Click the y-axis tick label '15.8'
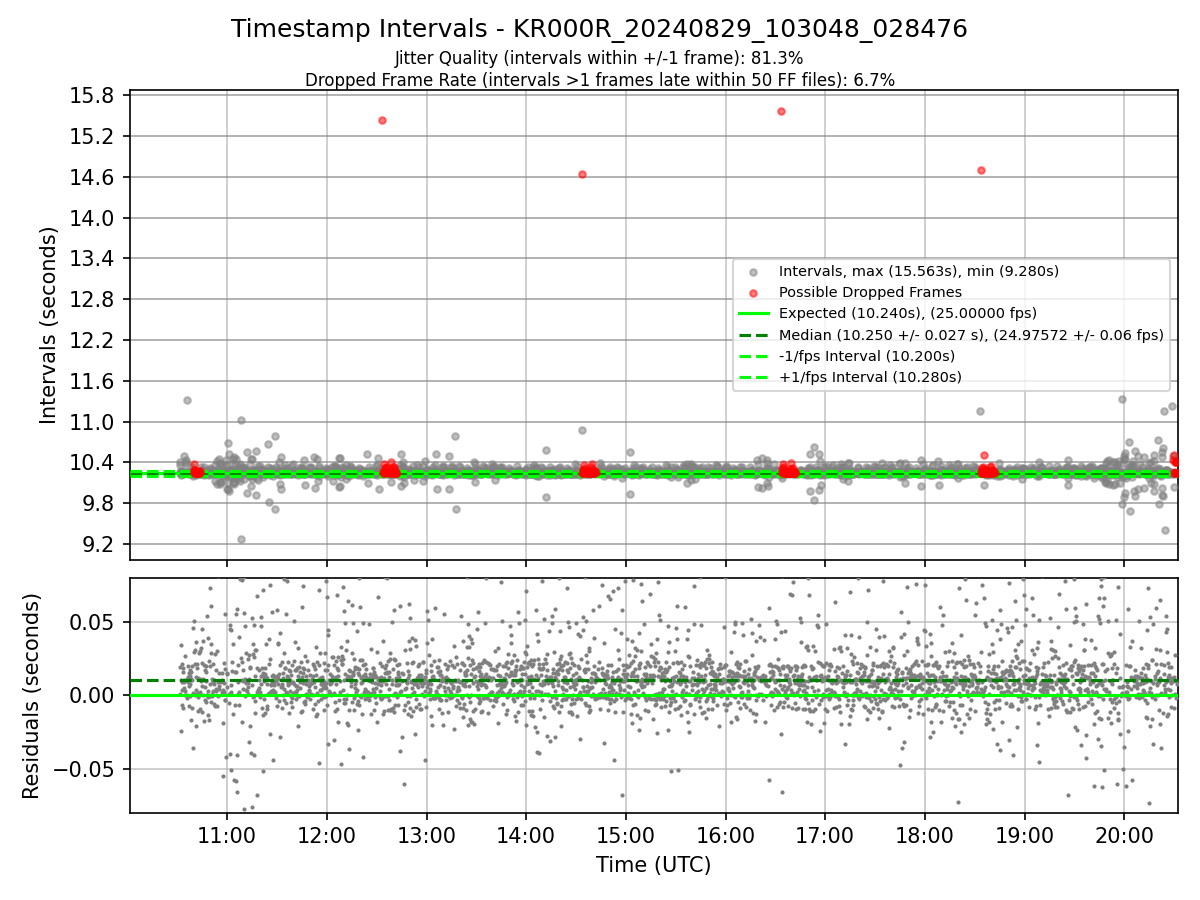This screenshot has width=1200, height=900. pyautogui.click(x=93, y=96)
